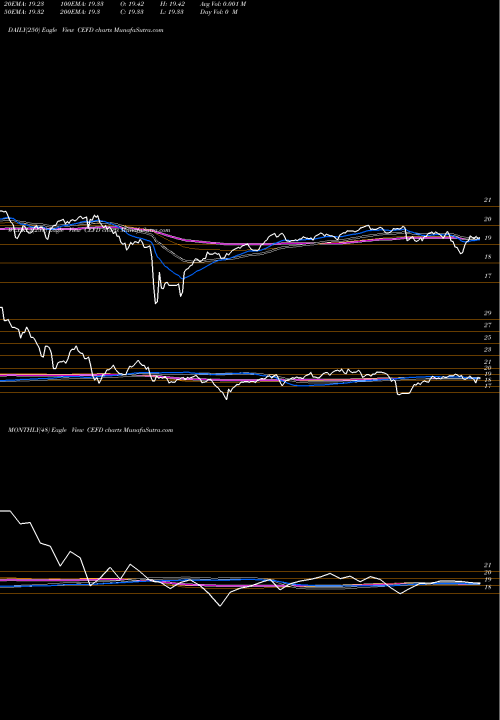
Task: Click the 'Avg Vol' header reading
Action: [x=223, y=4]
